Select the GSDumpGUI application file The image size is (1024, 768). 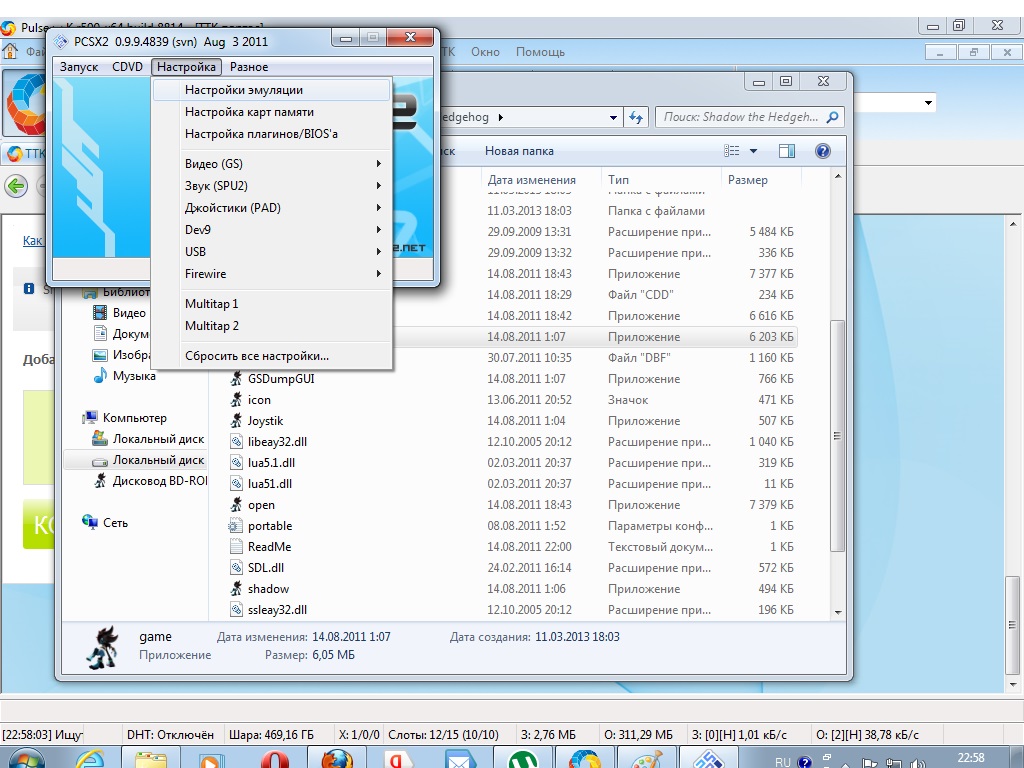(281, 379)
